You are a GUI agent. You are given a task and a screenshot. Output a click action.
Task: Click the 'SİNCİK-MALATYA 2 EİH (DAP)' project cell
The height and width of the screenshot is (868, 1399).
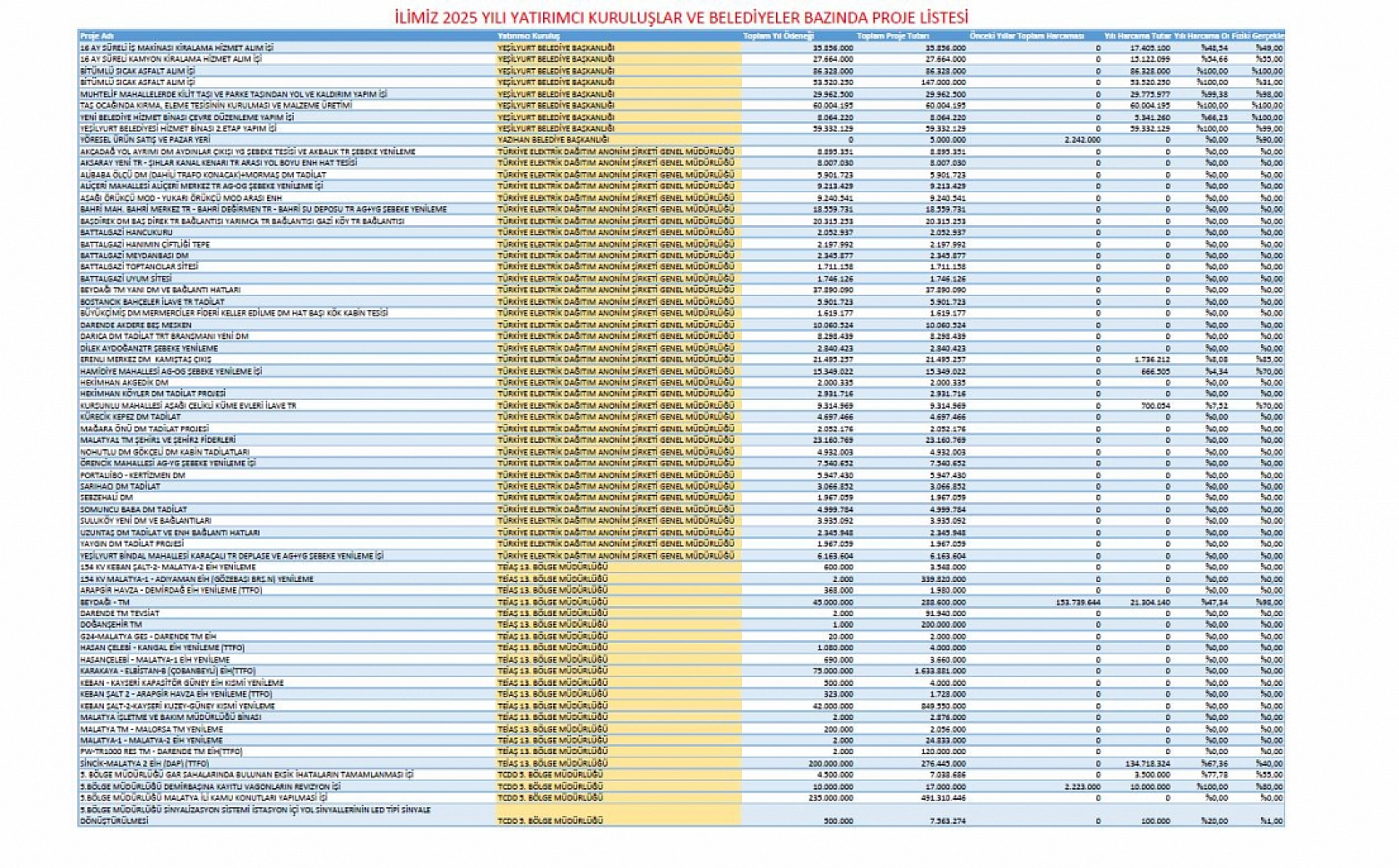click(144, 763)
